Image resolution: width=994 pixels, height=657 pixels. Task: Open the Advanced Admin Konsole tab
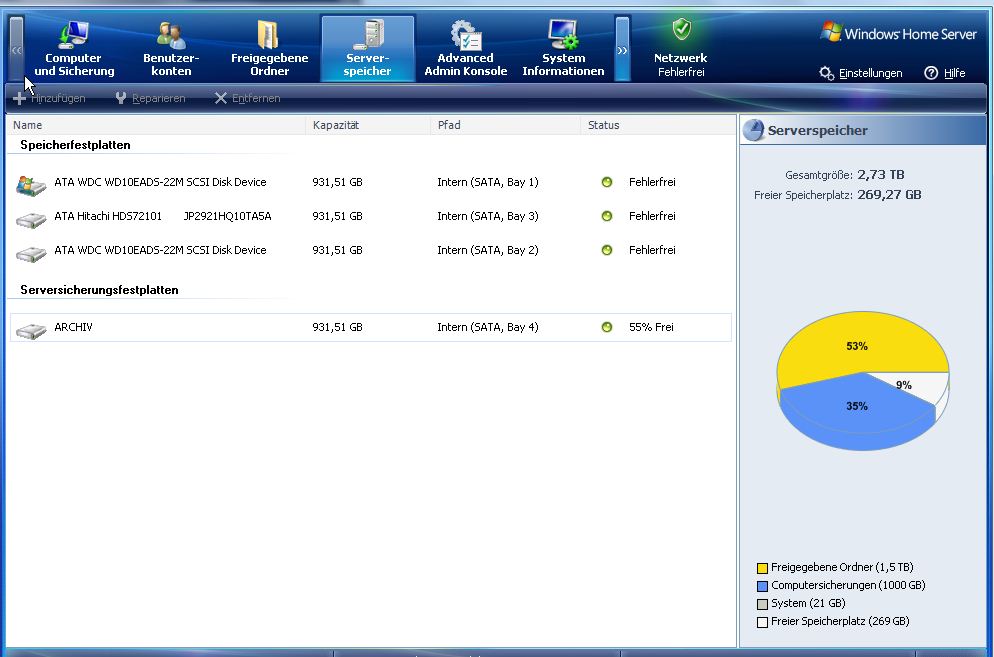466,48
